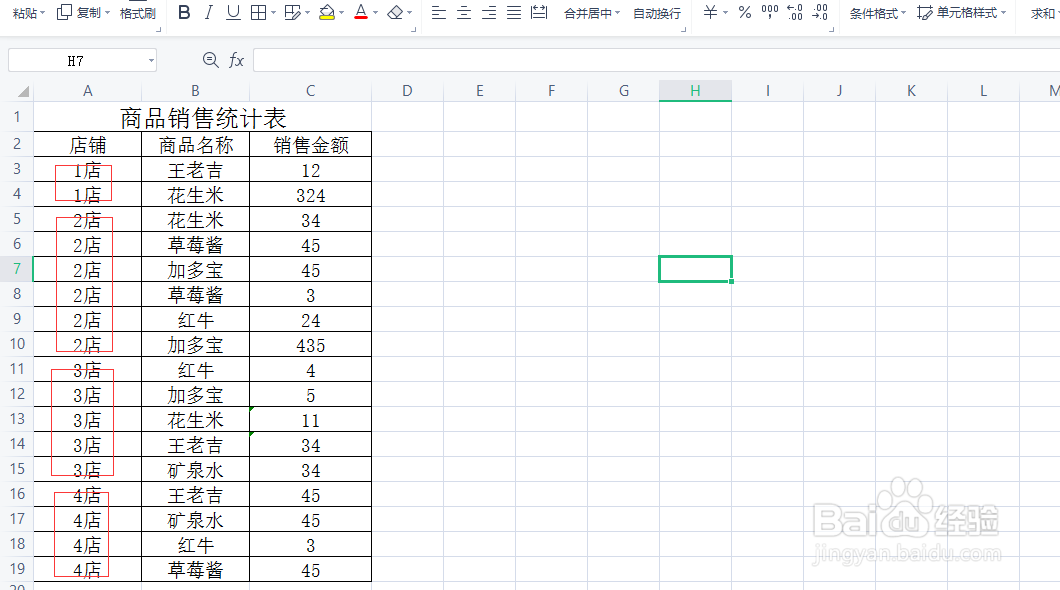Open the alignment group dialog launcher

pyautogui.click(x=683, y=30)
